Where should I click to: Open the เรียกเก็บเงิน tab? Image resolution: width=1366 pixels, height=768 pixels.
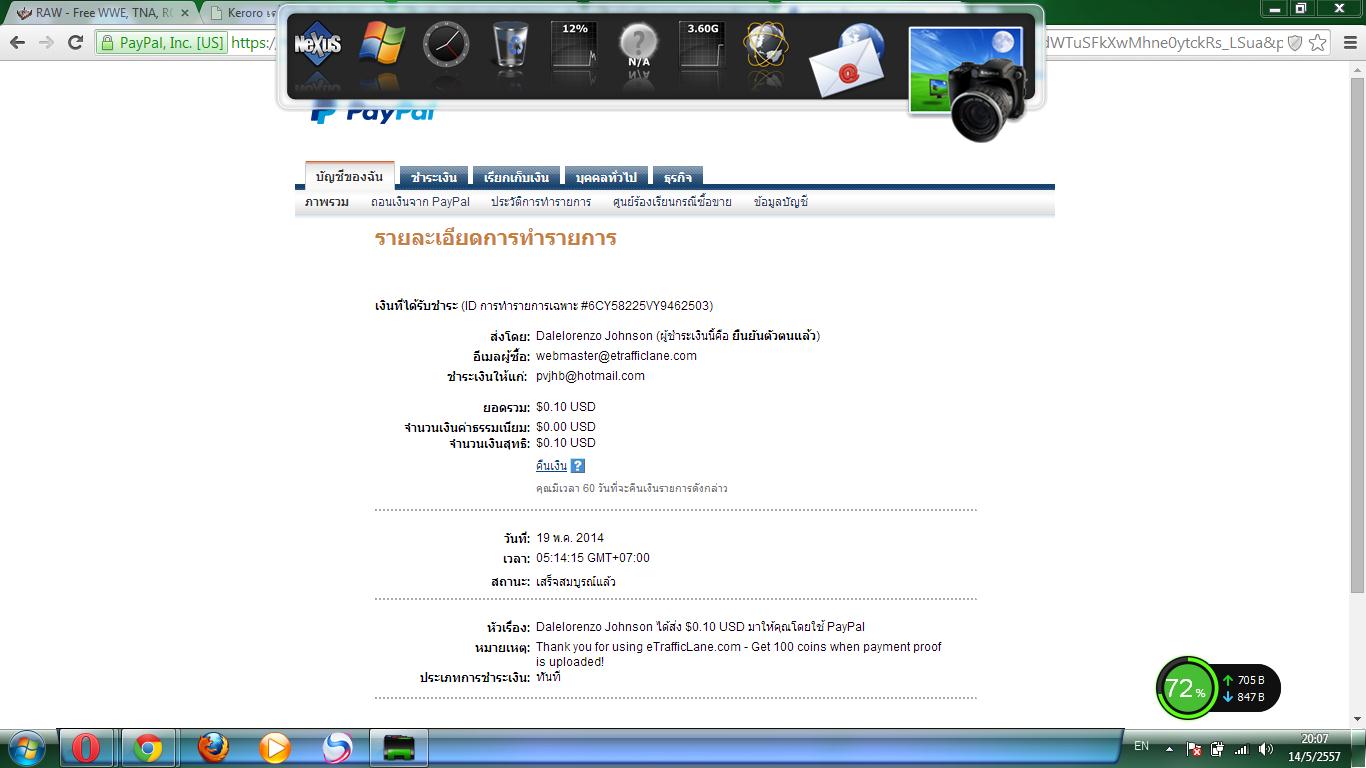click(516, 177)
